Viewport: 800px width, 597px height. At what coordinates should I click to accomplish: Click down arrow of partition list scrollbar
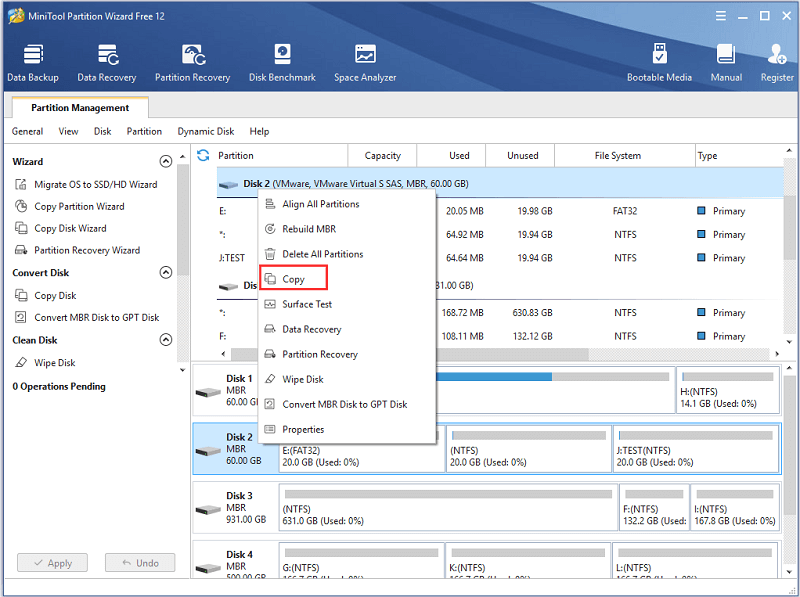[x=789, y=342]
